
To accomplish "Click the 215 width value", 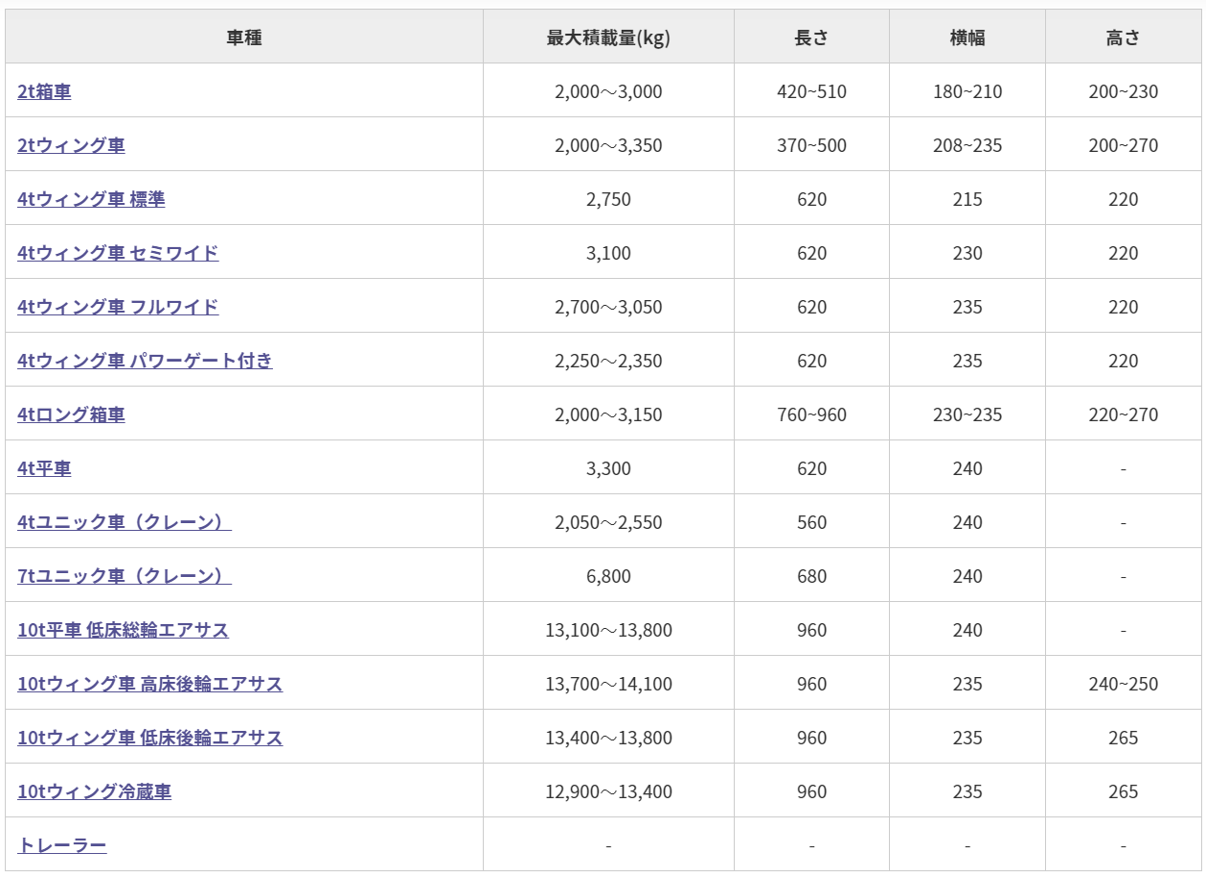I will point(967,199).
